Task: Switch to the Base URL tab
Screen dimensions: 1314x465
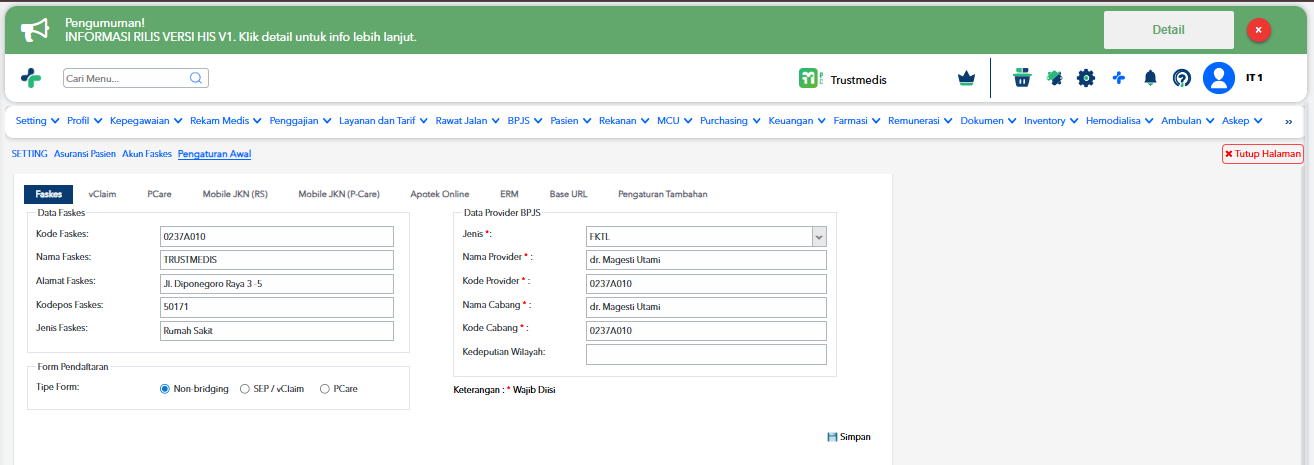Action: click(568, 194)
